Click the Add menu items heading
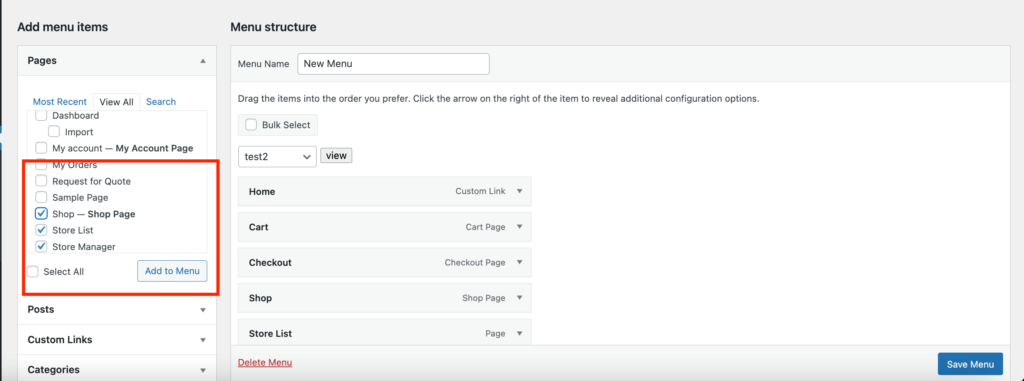1024x381 pixels. pos(63,27)
